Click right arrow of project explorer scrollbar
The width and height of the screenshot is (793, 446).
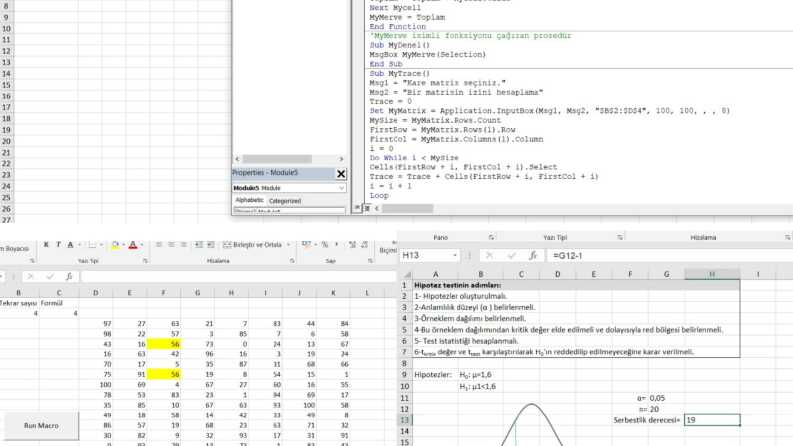[341, 159]
